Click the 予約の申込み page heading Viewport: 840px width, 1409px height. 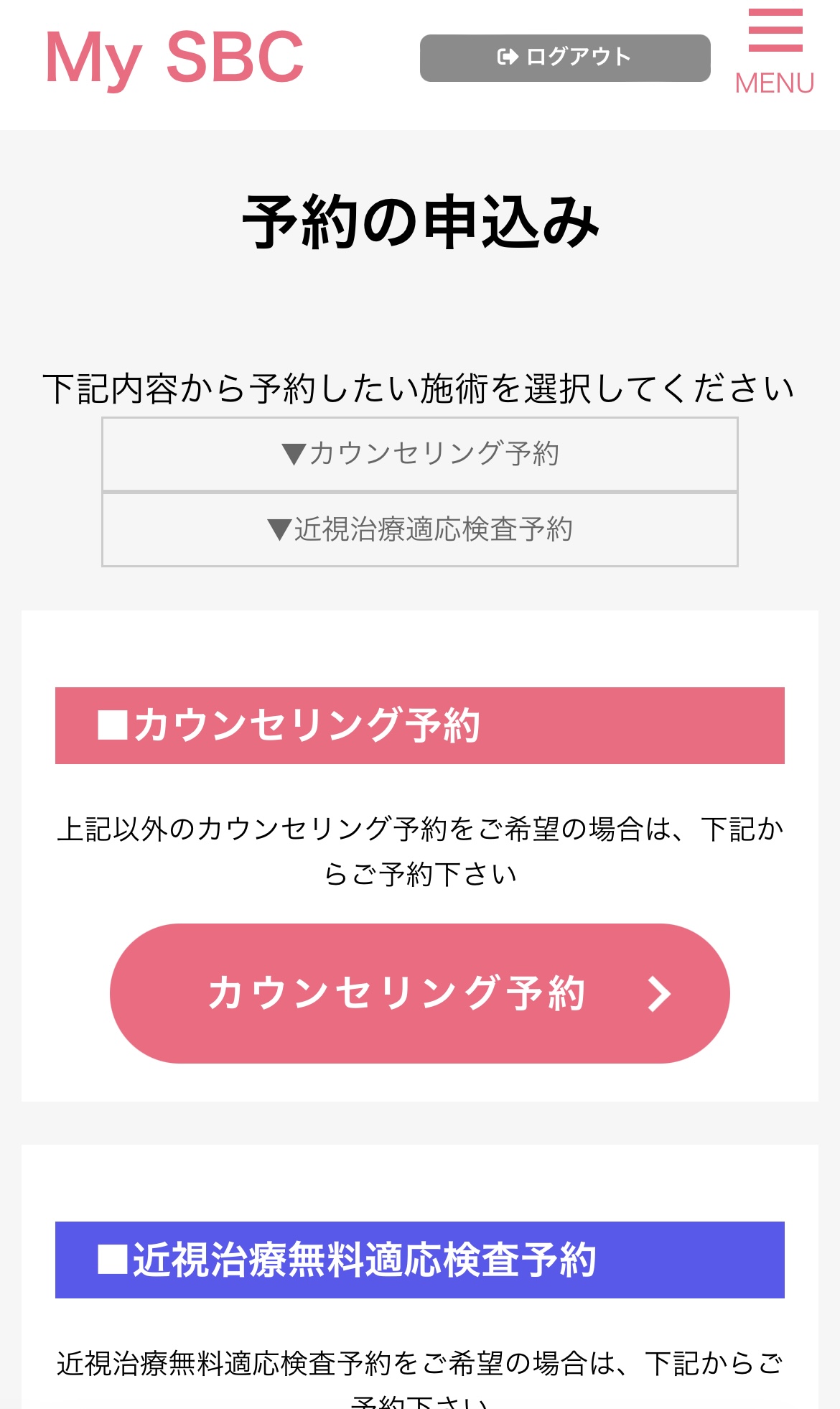click(x=420, y=223)
